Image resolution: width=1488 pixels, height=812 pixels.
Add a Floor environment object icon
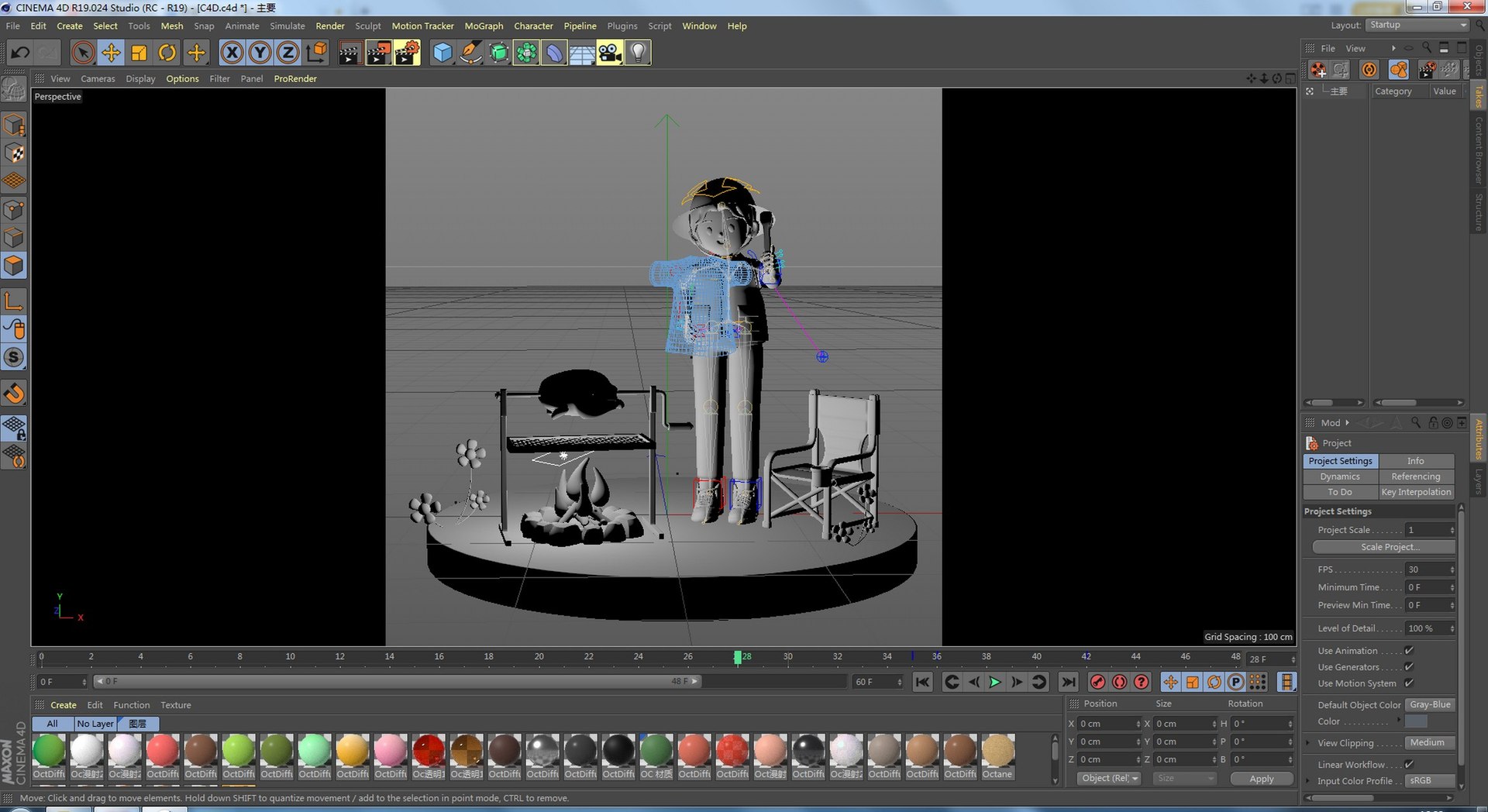(582, 53)
